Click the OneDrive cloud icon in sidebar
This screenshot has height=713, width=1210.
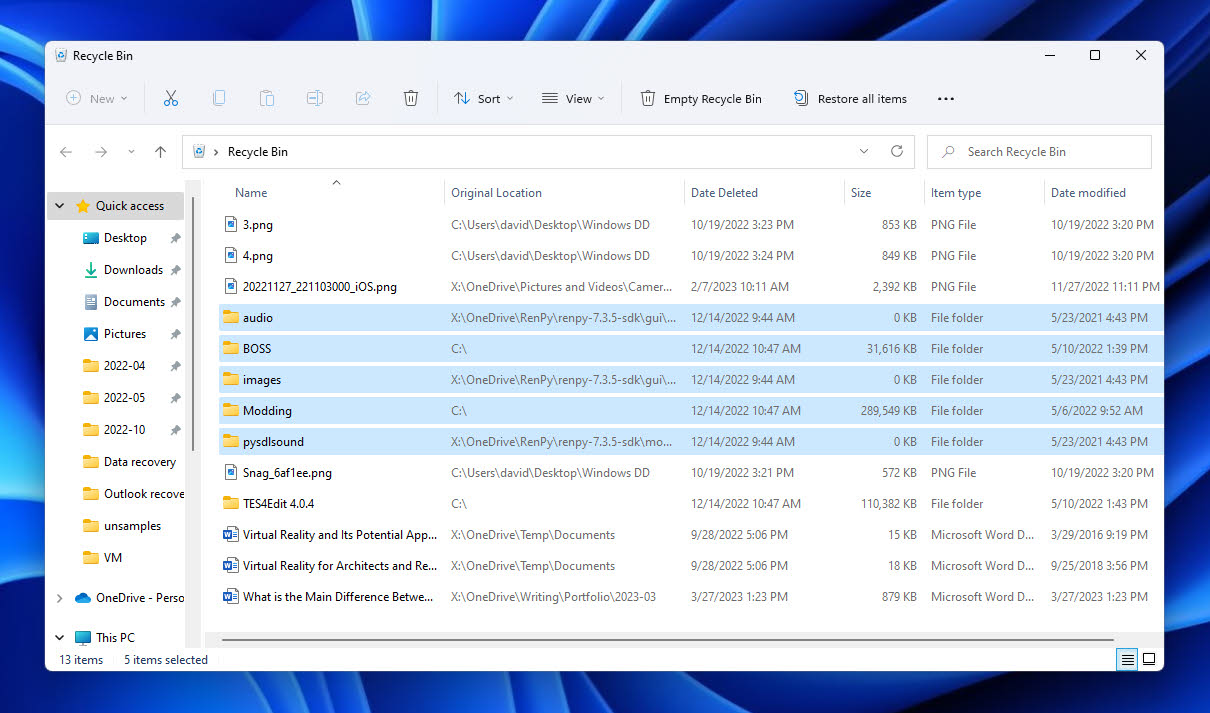(83, 598)
